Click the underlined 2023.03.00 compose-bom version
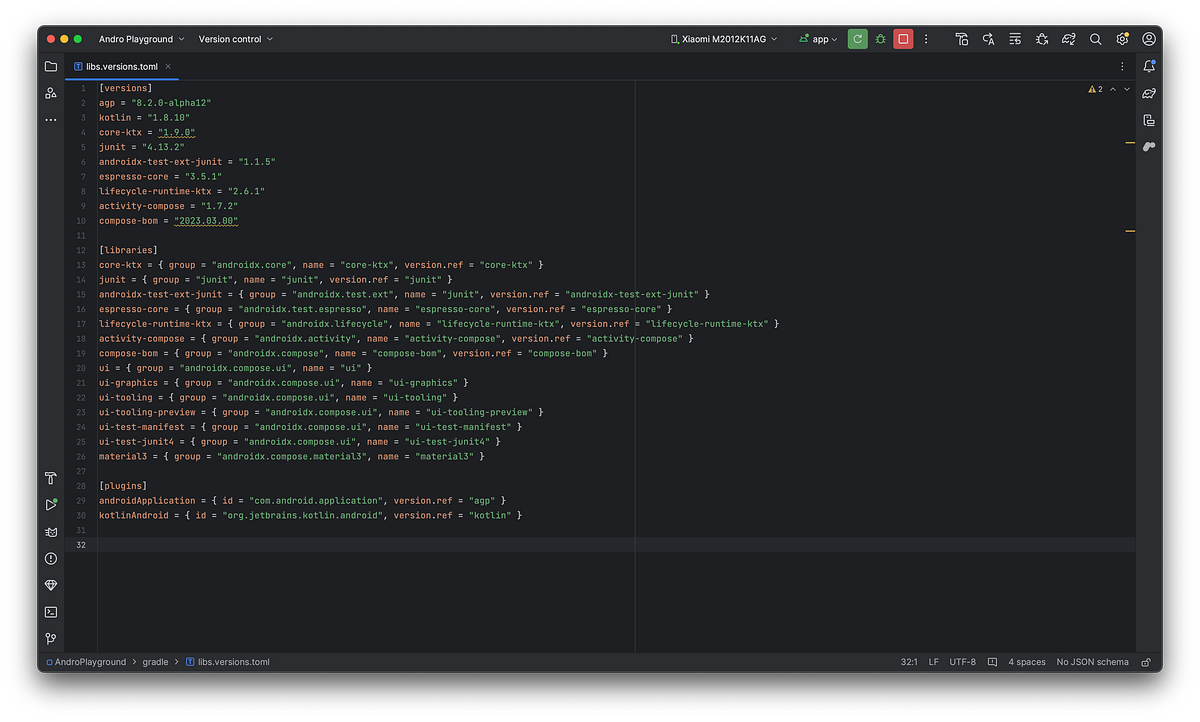Screen dimensions: 1200x722 [x=205, y=220]
